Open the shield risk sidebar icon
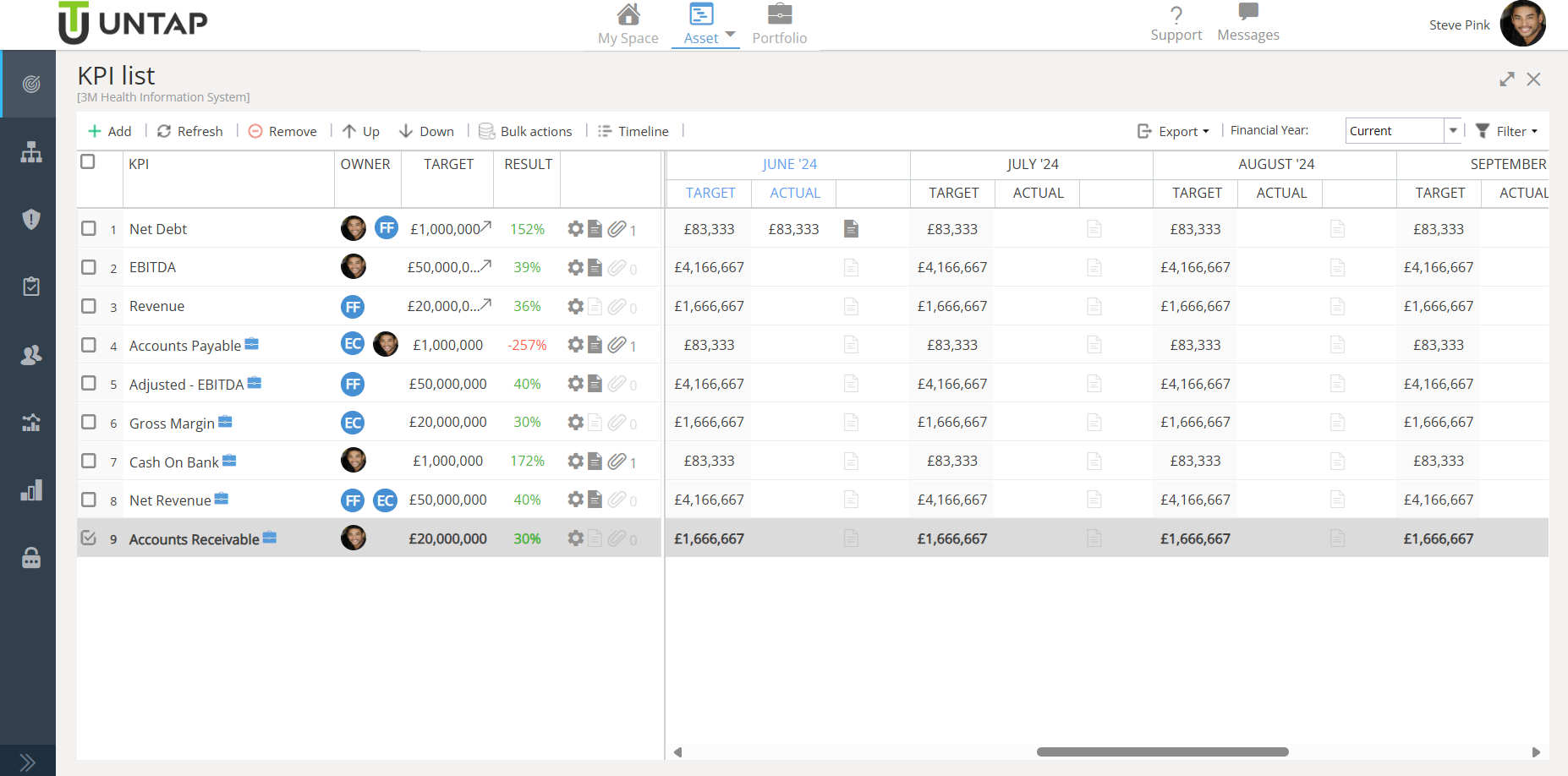 coord(31,219)
